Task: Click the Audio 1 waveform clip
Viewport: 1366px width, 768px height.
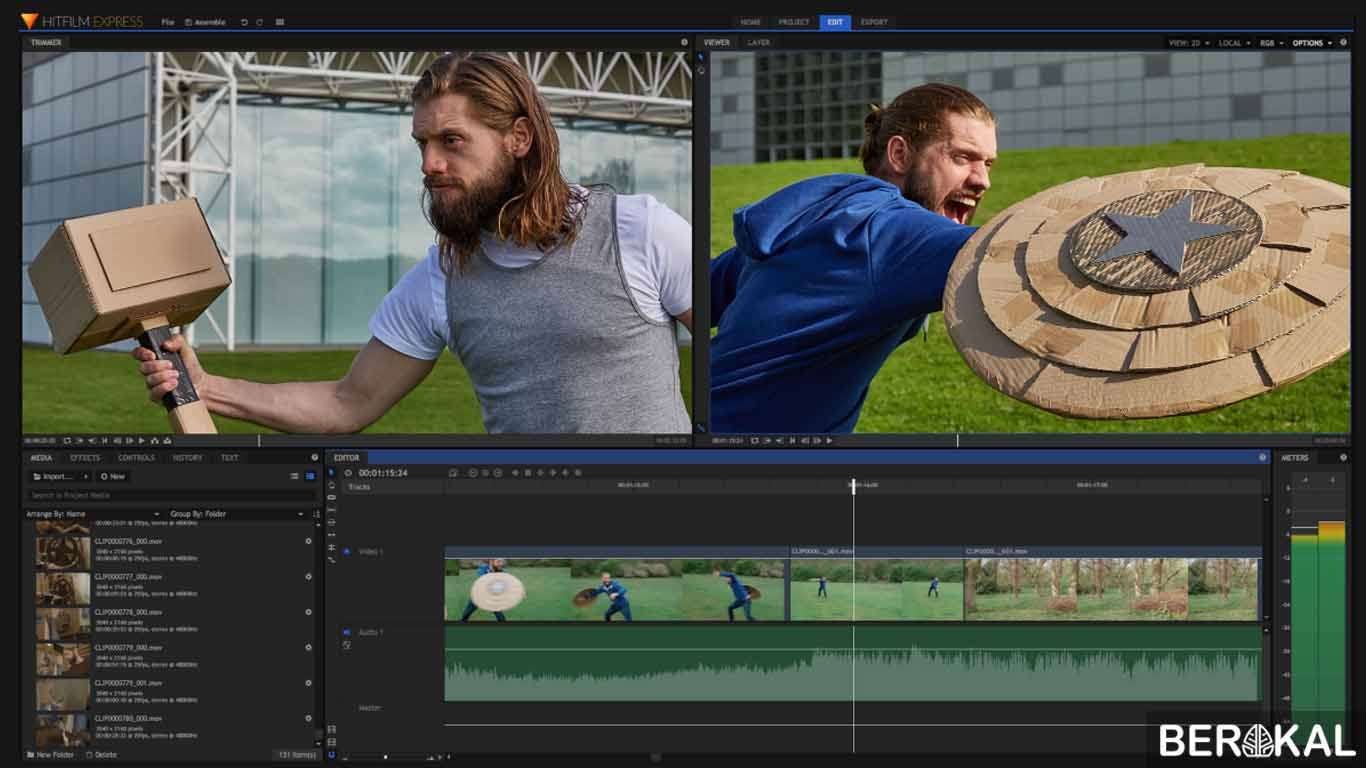Action: [x=852, y=664]
